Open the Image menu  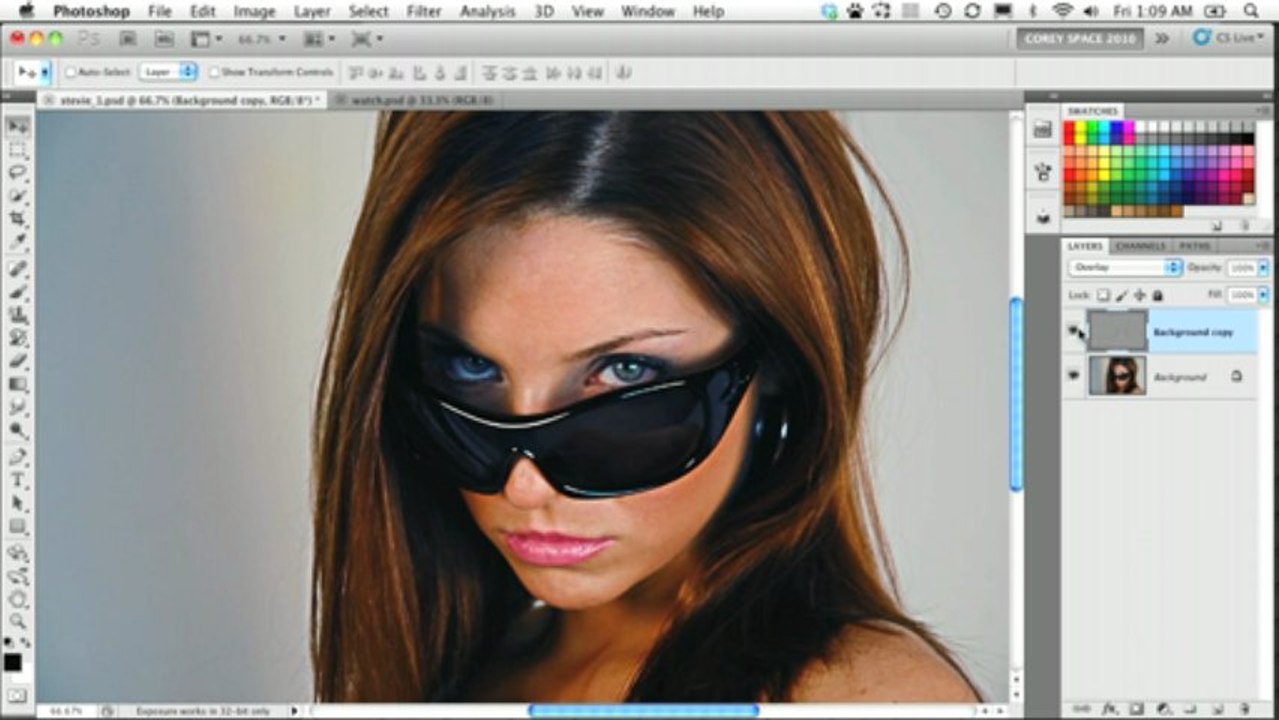coord(255,11)
